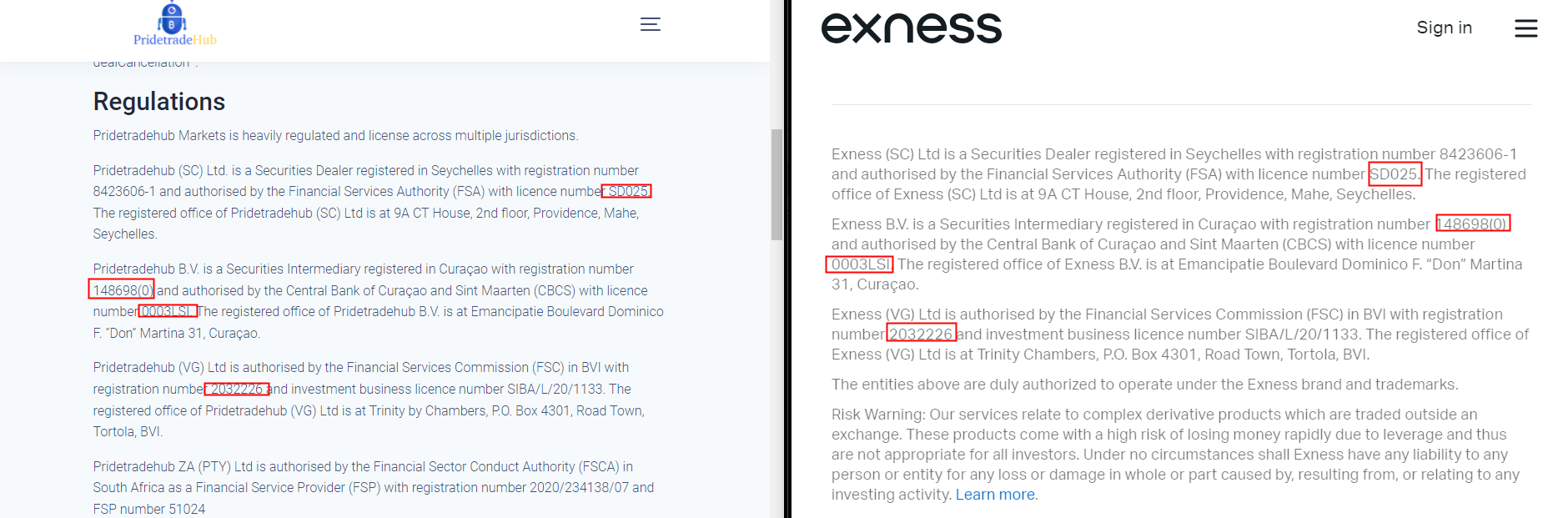The width and height of the screenshot is (1568, 518).
Task: Click the FSP number 51024 text
Action: 149,509
